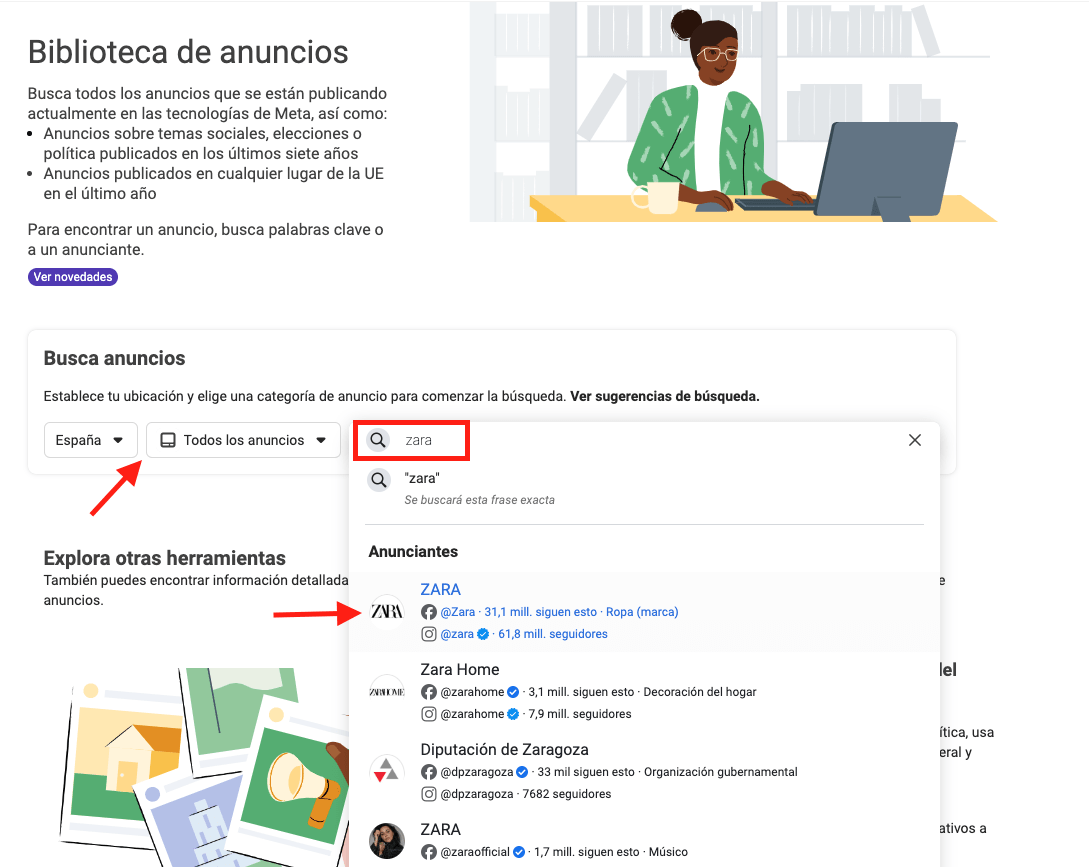Click the magnifier icon in the search field
This screenshot has width=1089, height=867.
click(378, 440)
